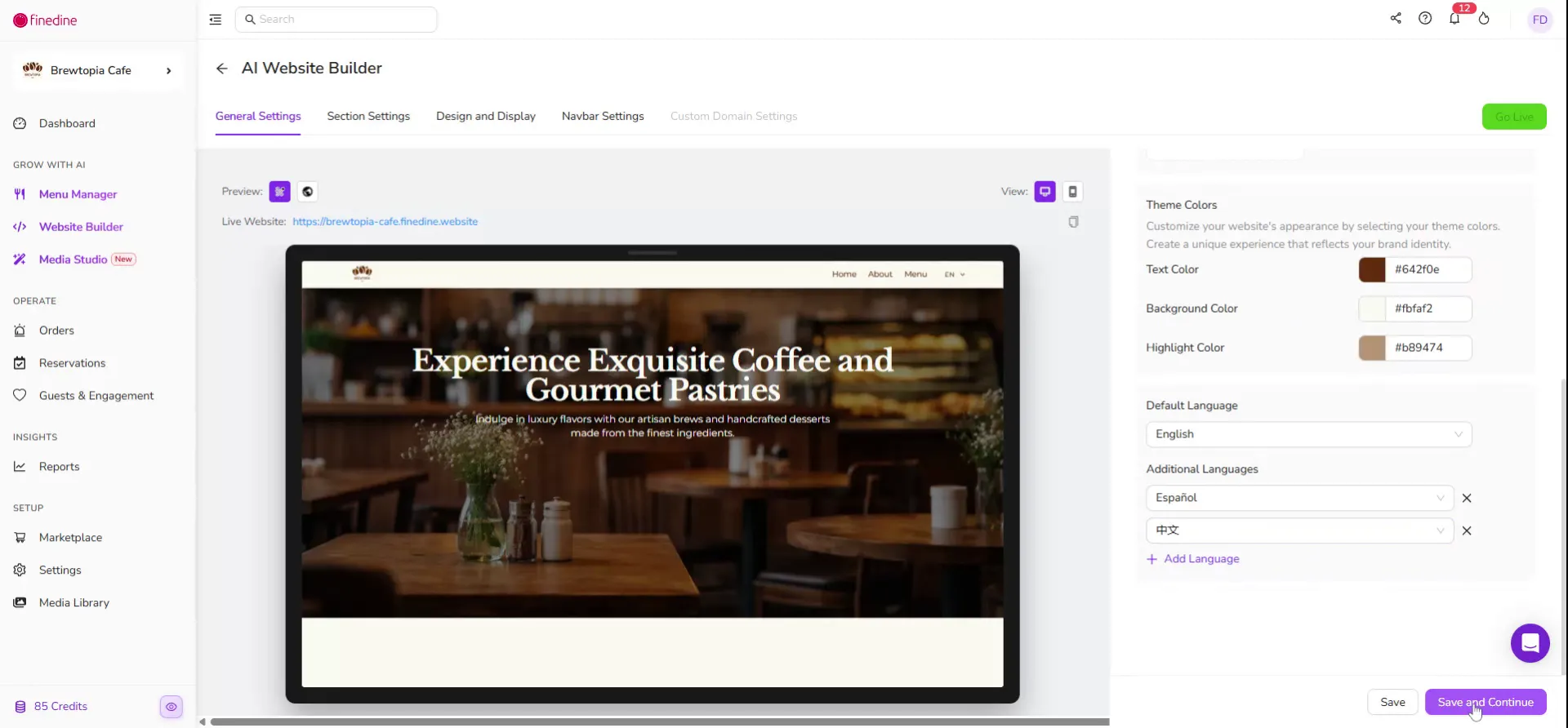Go back using the arrow beside AI Website Builder

pos(221,69)
